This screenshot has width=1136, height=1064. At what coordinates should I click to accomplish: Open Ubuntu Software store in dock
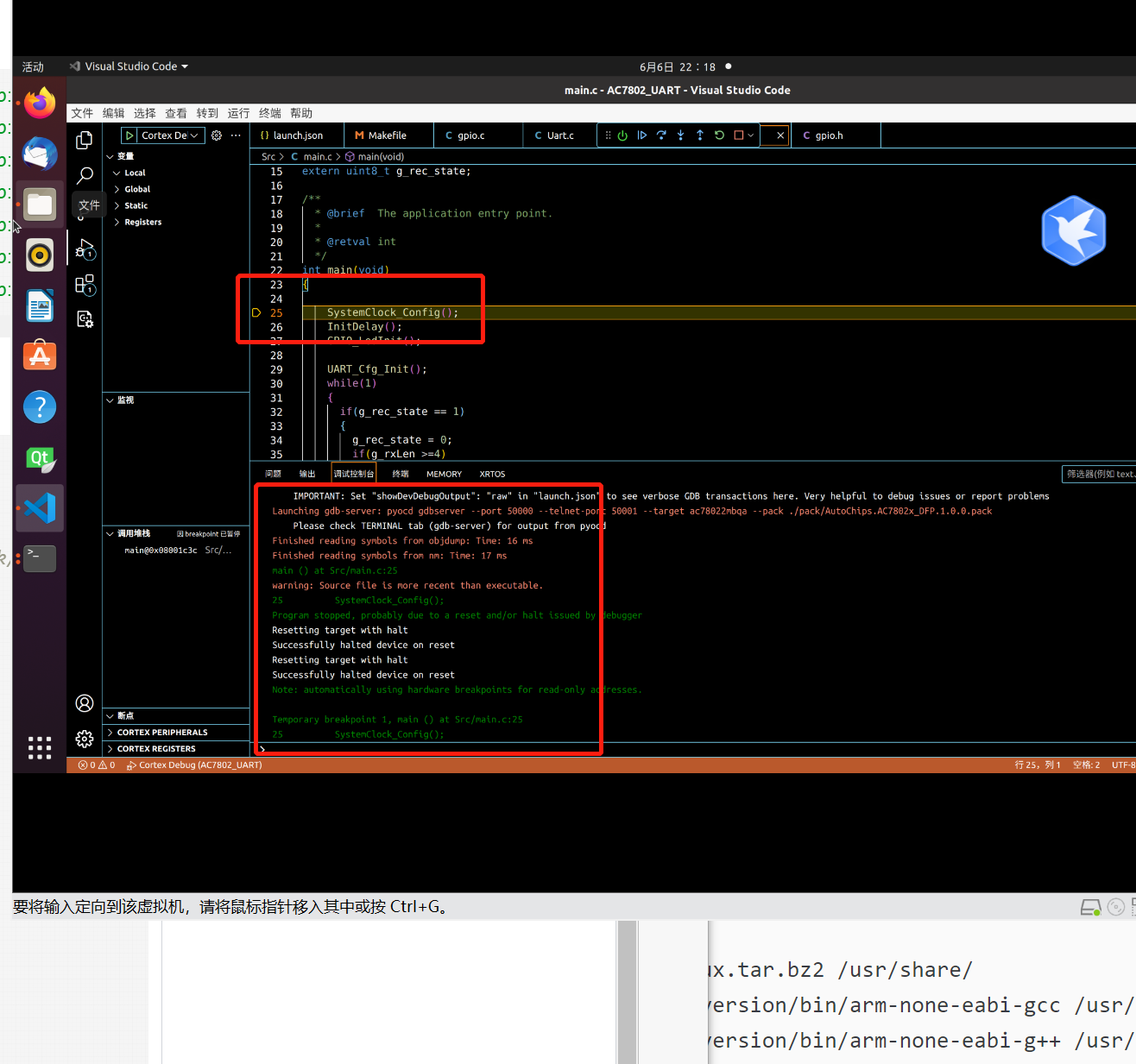coord(40,356)
